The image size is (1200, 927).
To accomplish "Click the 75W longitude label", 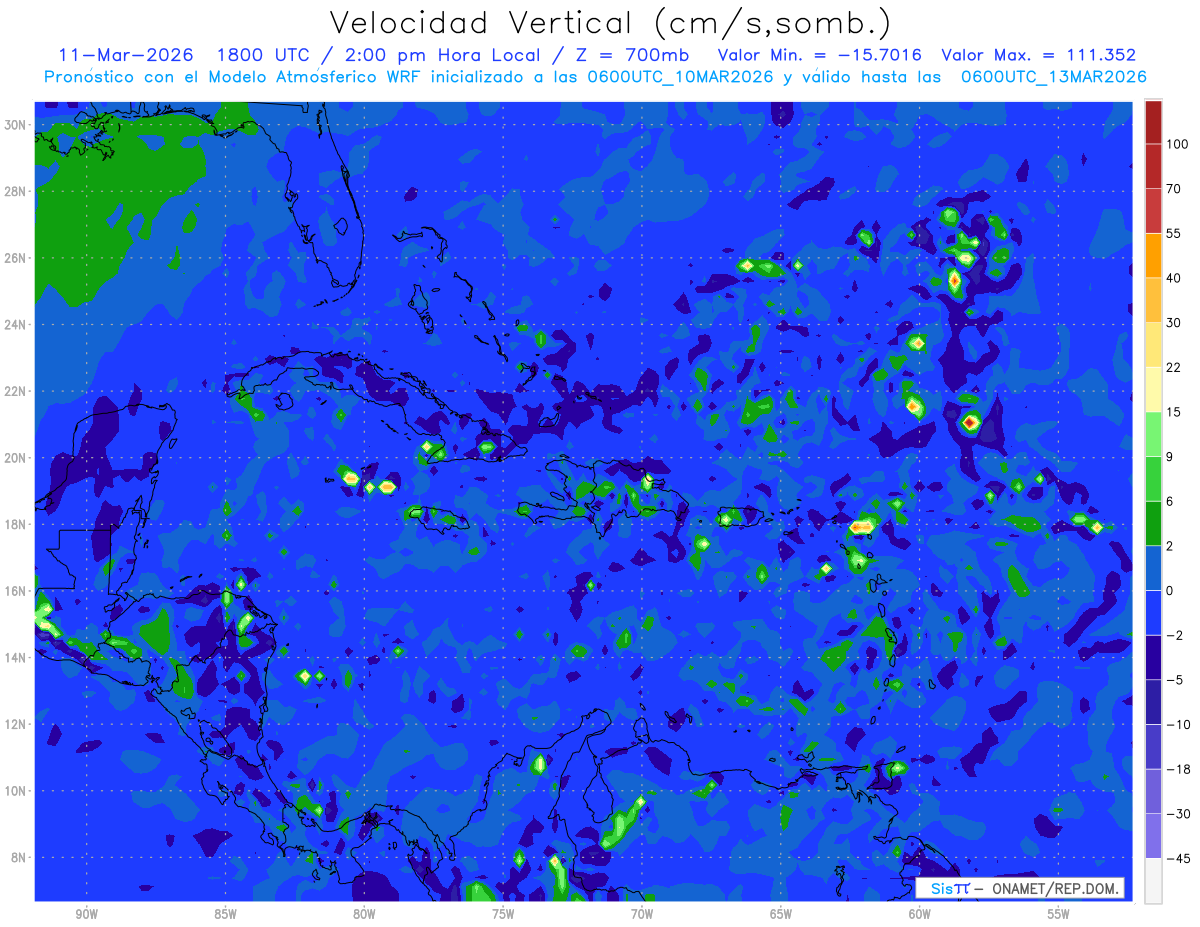I will tap(503, 914).
